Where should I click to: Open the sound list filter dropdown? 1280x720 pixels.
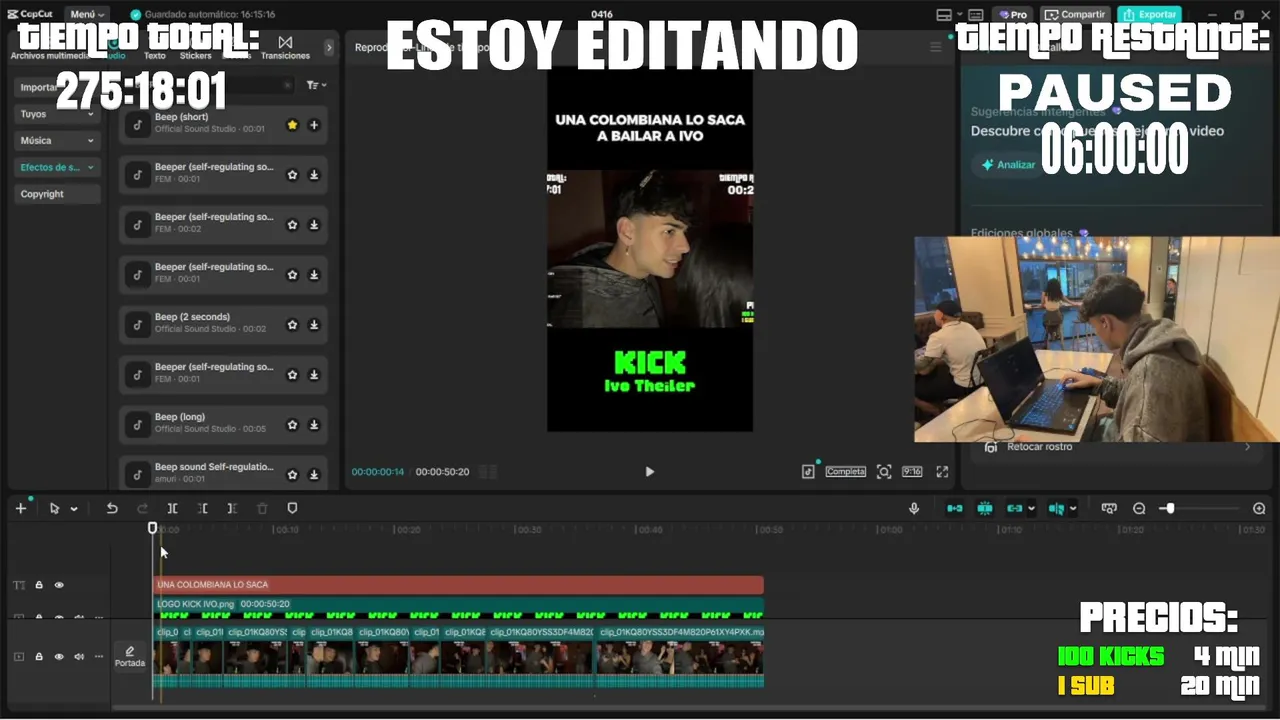tap(316, 86)
